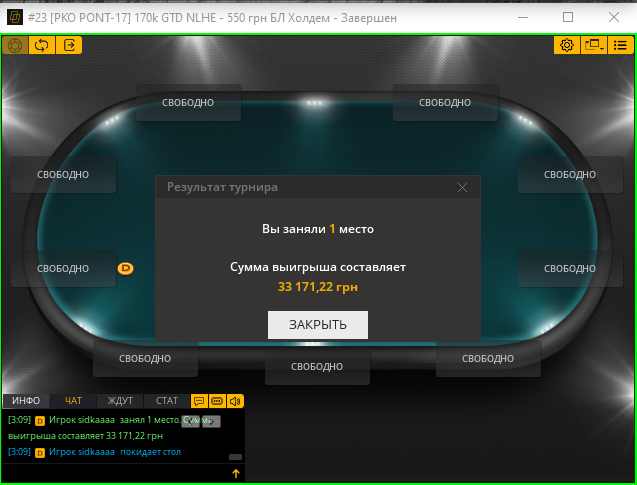Click the yellow icon between chat and speaker

(x=217, y=401)
